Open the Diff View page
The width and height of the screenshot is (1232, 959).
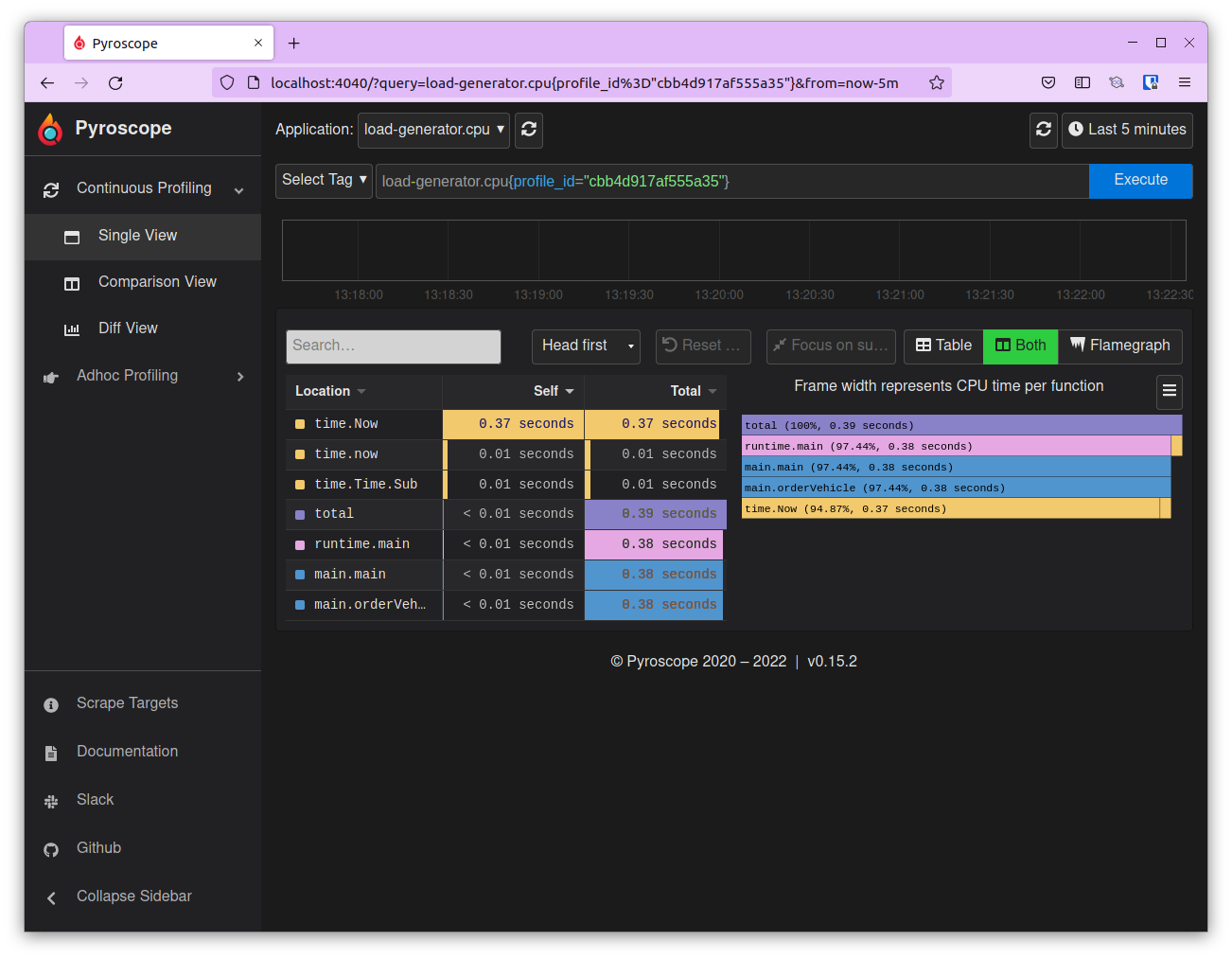pos(128,329)
